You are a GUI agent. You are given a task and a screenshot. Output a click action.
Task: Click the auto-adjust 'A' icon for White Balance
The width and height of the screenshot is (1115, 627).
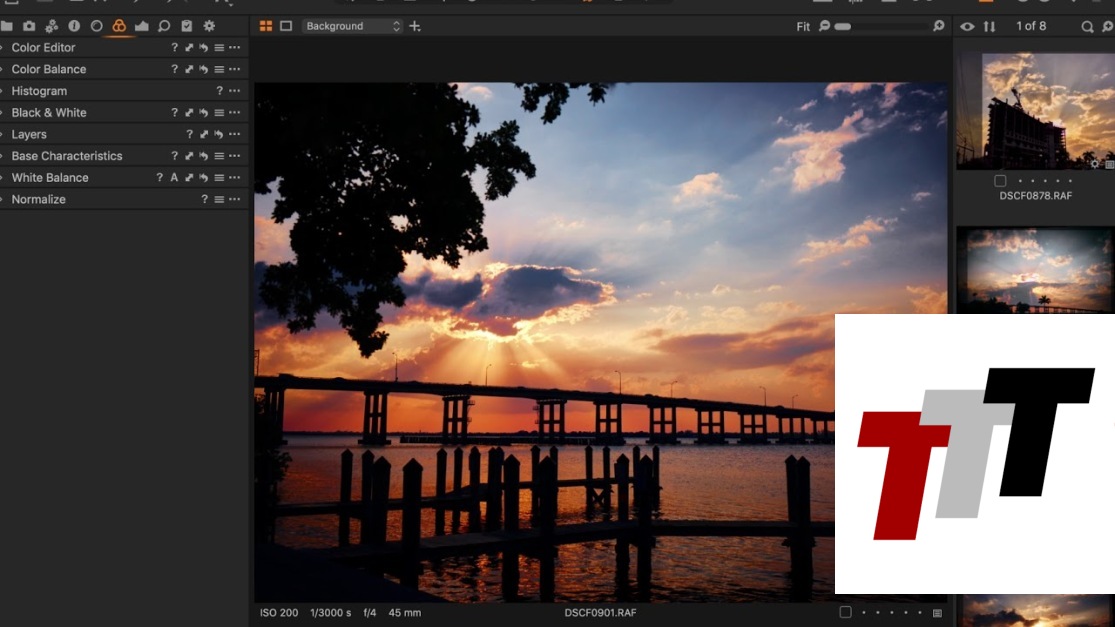point(174,178)
